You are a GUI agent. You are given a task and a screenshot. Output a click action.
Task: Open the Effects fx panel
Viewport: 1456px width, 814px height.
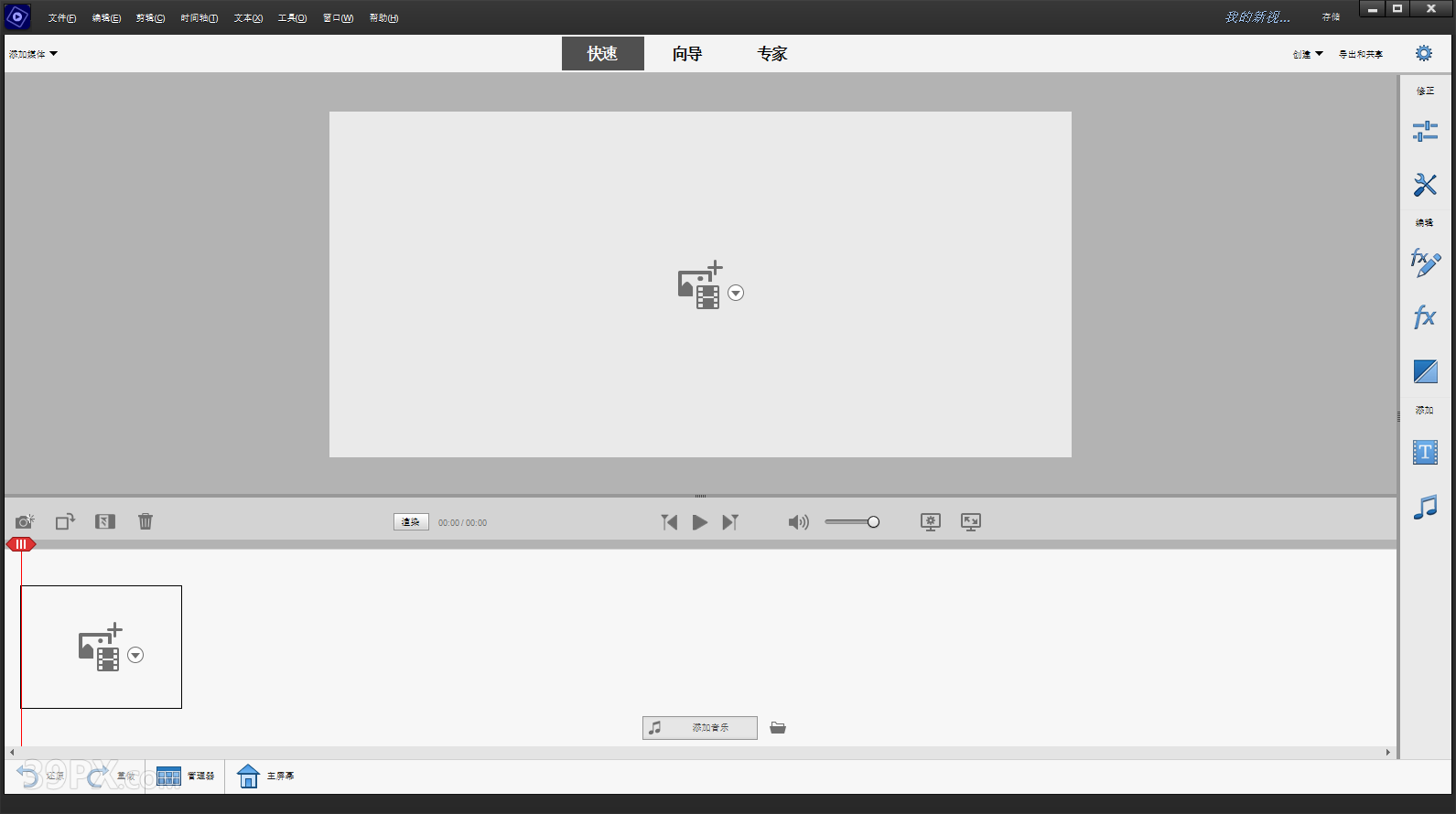(x=1425, y=317)
